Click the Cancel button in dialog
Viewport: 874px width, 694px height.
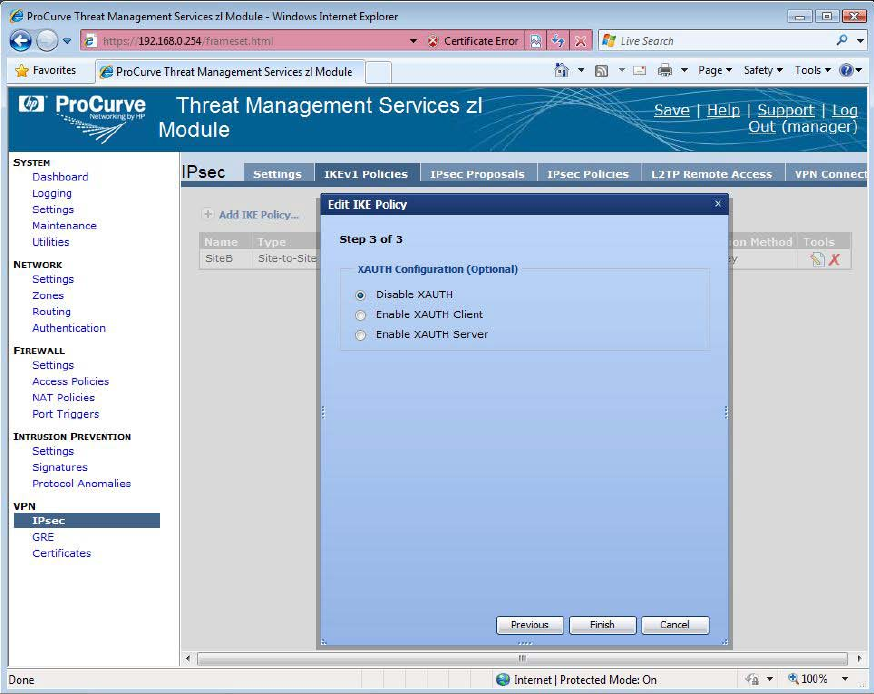tap(674, 625)
